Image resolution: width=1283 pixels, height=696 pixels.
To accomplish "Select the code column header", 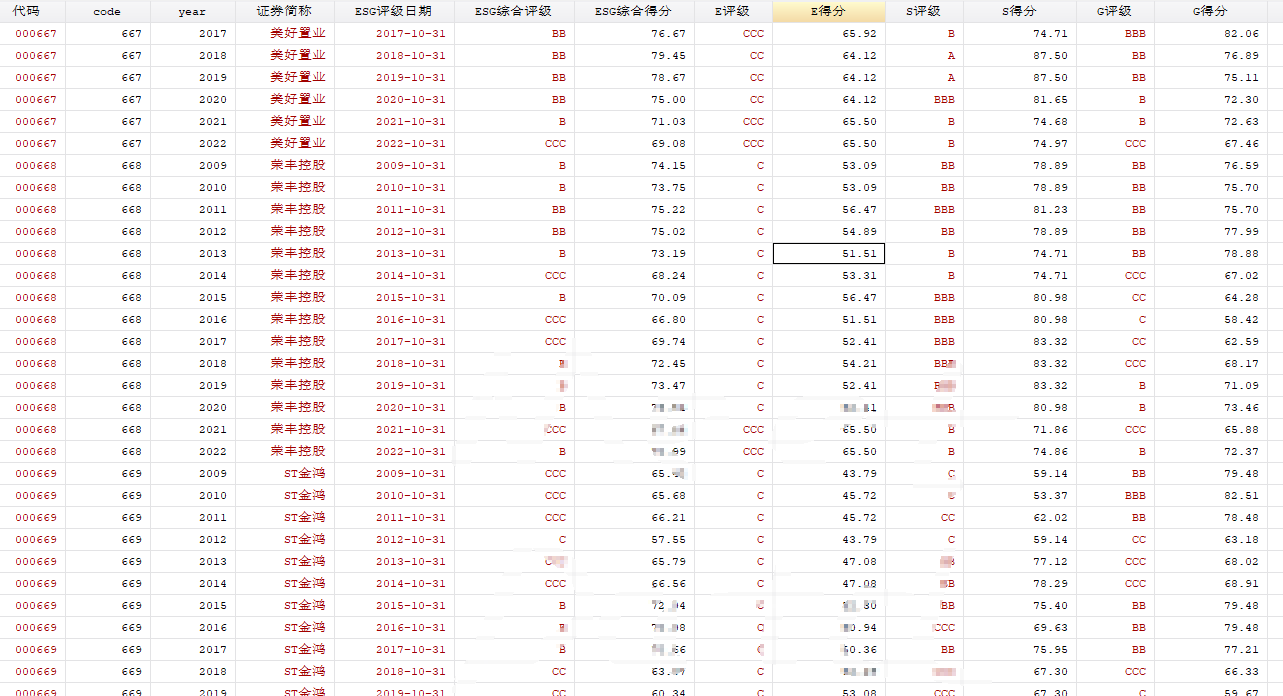I will 107,11.
